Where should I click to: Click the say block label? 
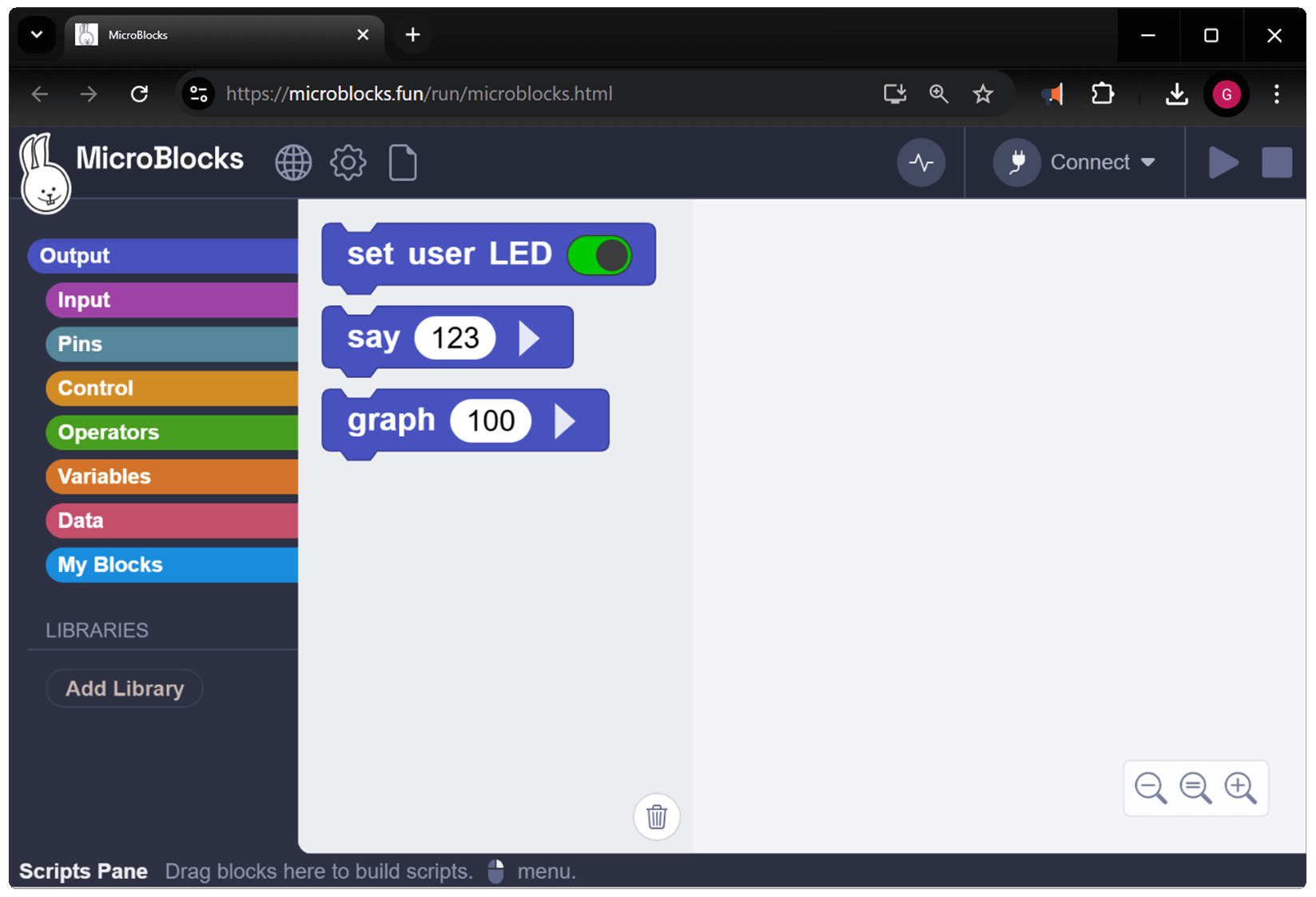click(x=373, y=337)
